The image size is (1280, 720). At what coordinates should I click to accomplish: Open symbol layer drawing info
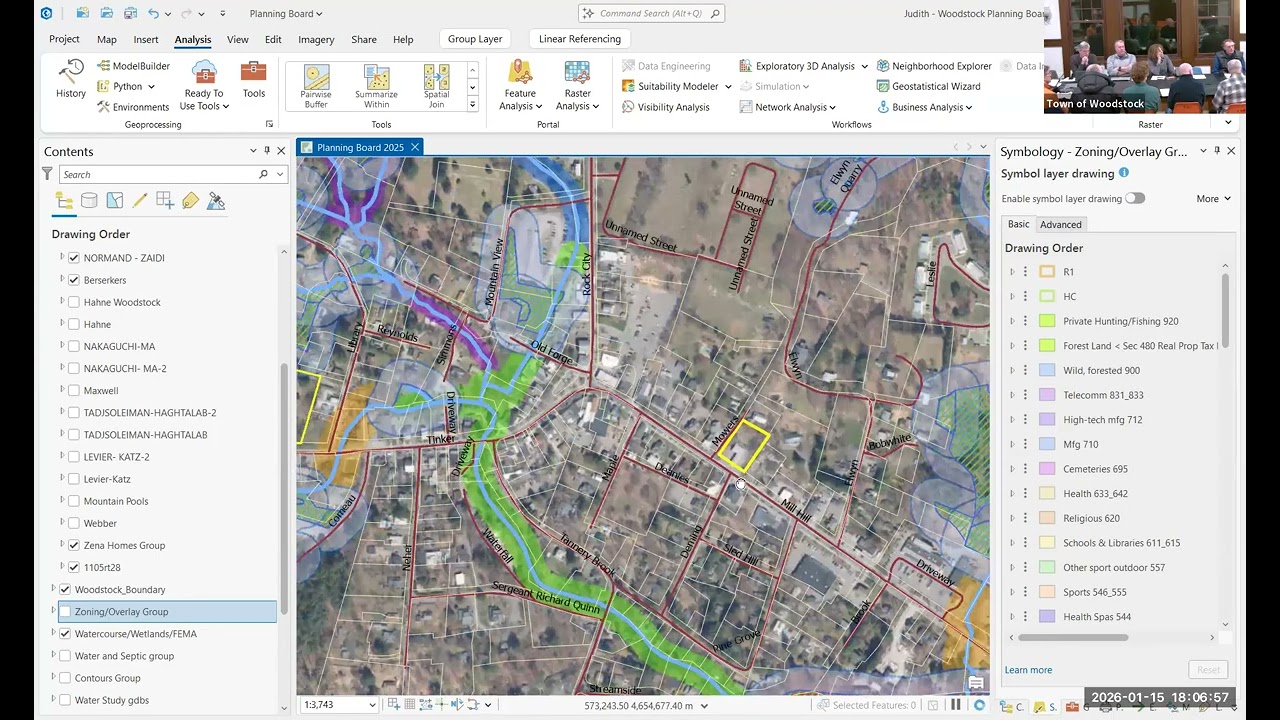tap(1124, 173)
